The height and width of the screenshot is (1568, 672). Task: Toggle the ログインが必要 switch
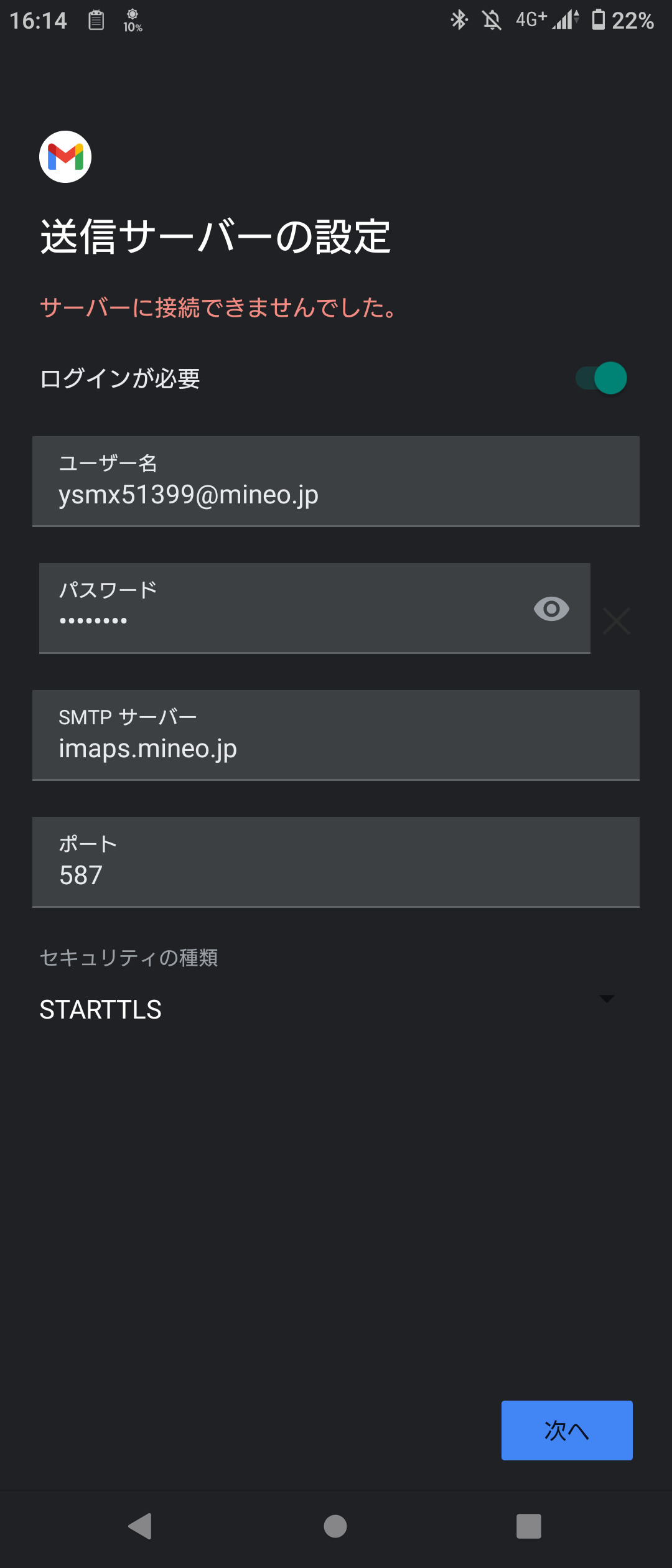[601, 378]
